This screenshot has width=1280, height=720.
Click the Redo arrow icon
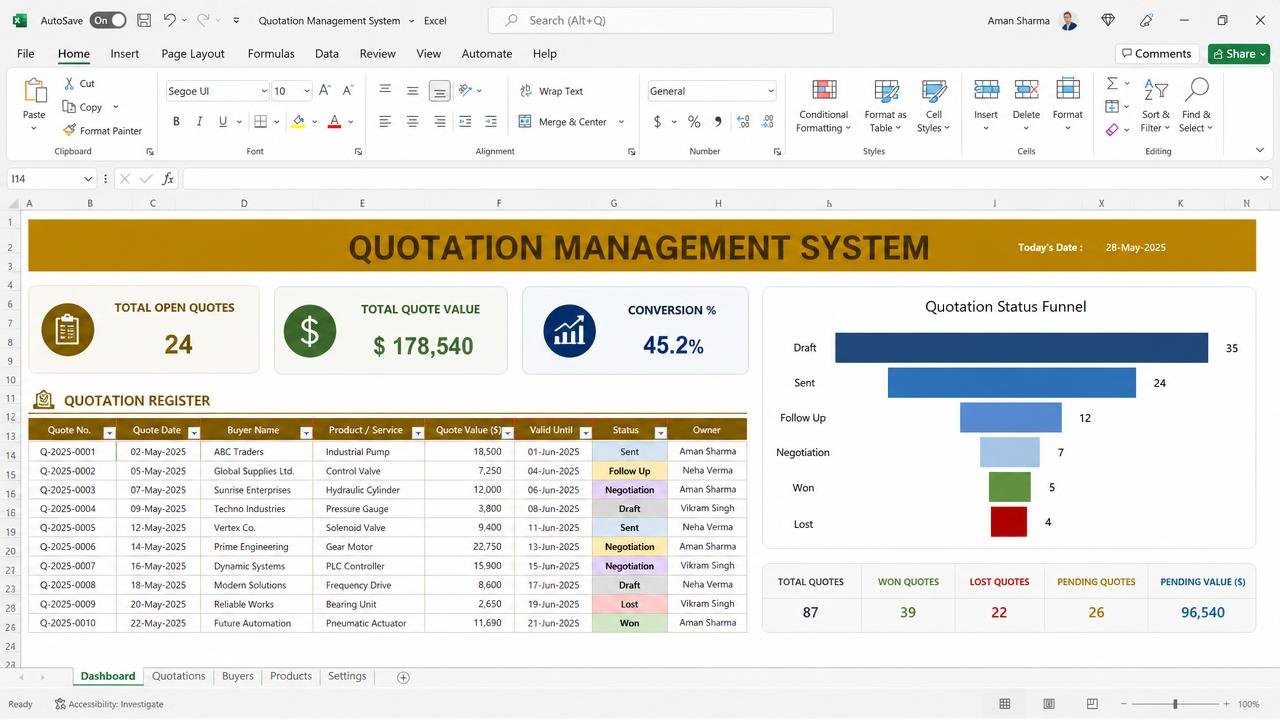[203, 20]
